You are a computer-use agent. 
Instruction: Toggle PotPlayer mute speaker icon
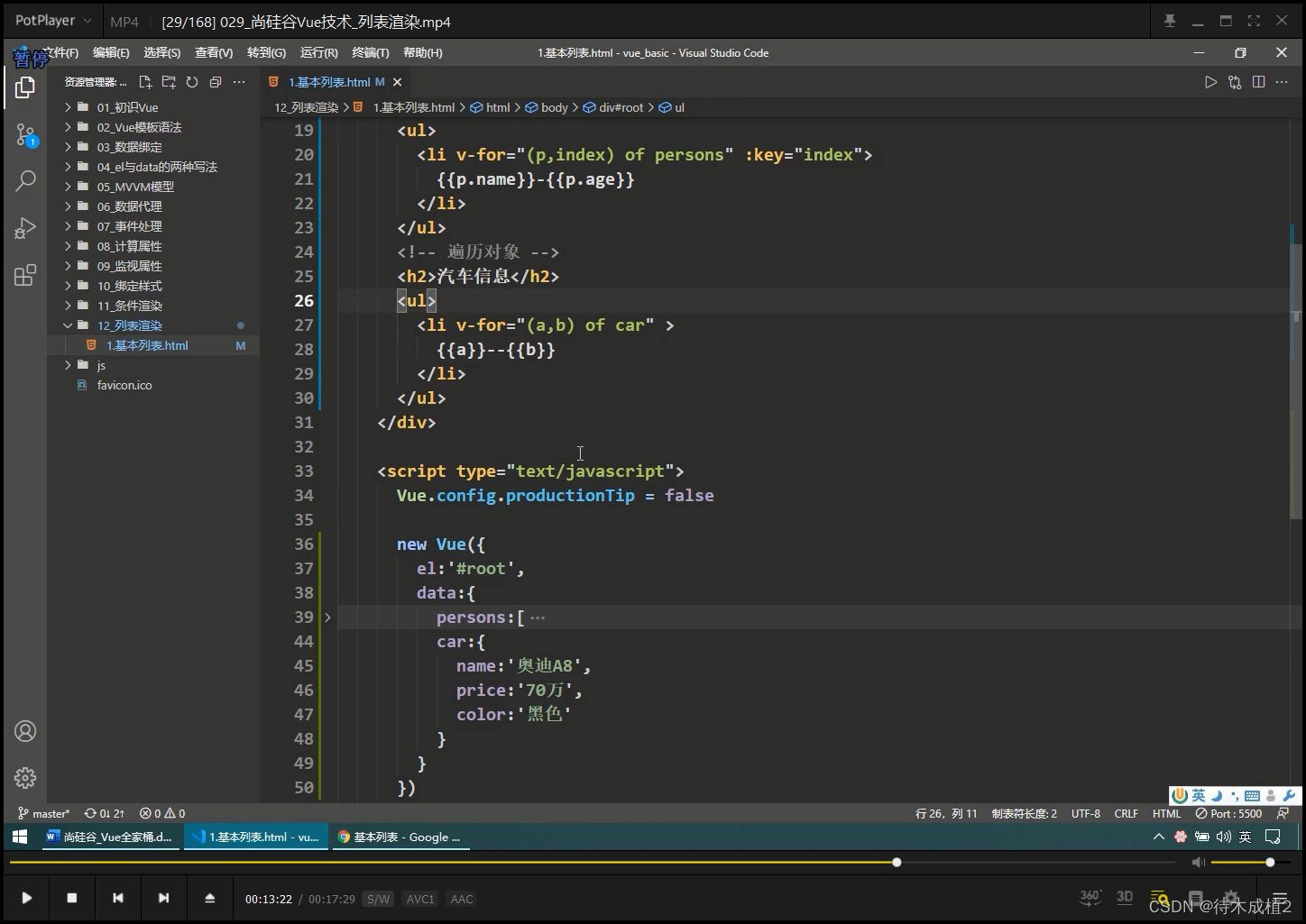1198,863
